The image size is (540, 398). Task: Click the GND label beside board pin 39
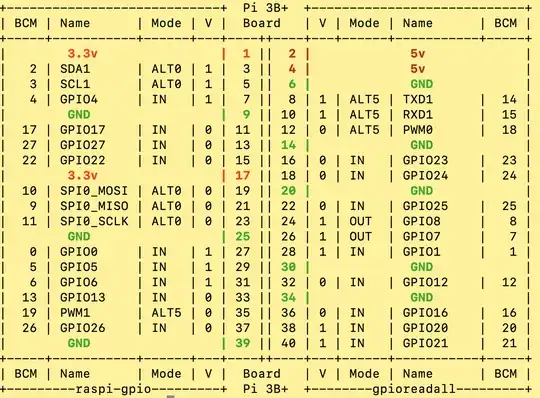(x=79, y=343)
